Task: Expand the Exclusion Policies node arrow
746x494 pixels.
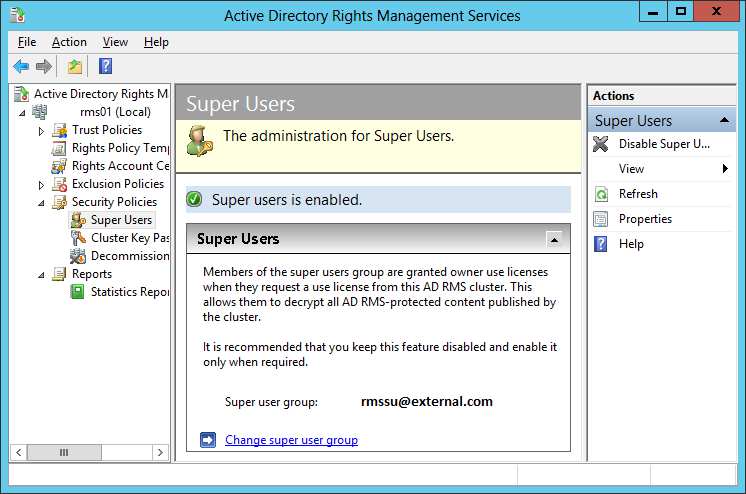Action: tap(41, 185)
